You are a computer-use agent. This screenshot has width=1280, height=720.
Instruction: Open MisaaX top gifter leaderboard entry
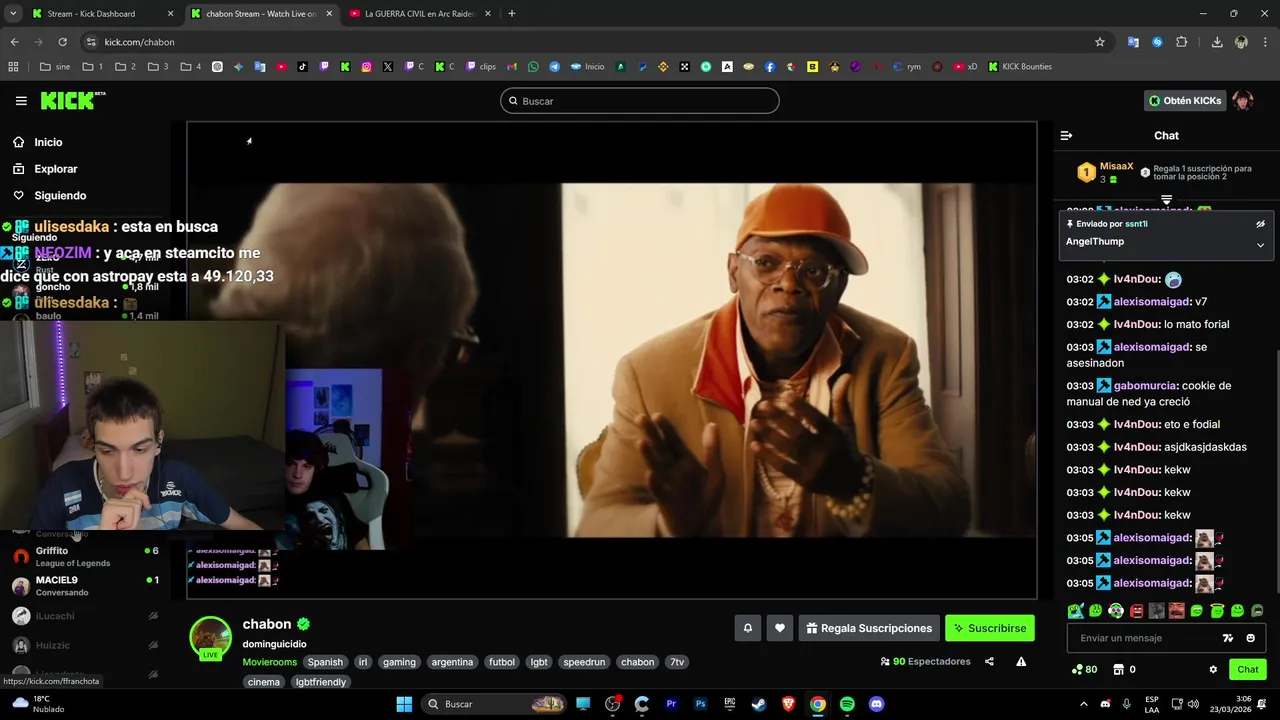pyautogui.click(x=1106, y=172)
